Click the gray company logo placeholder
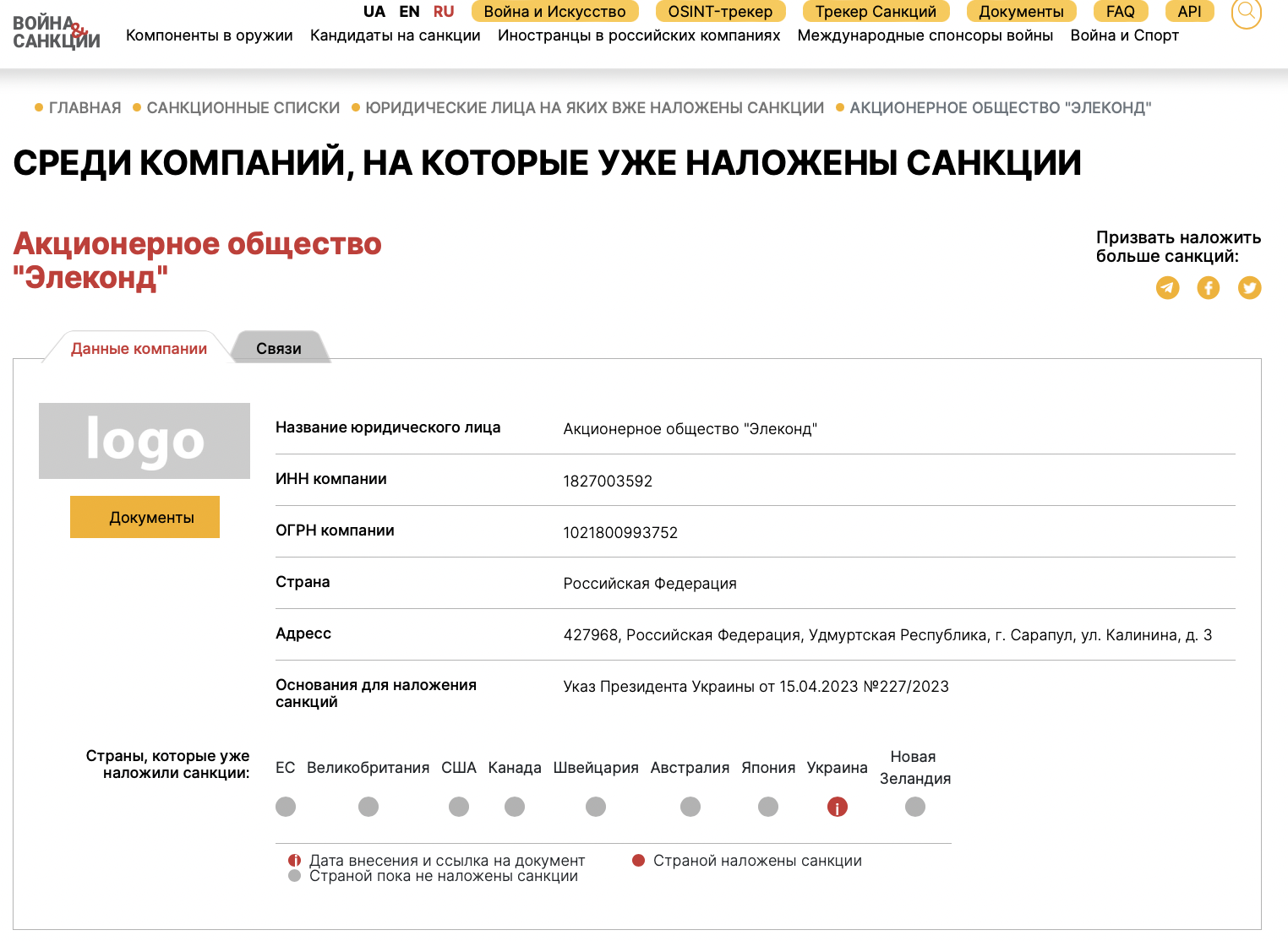The width and height of the screenshot is (1288, 941). (144, 440)
